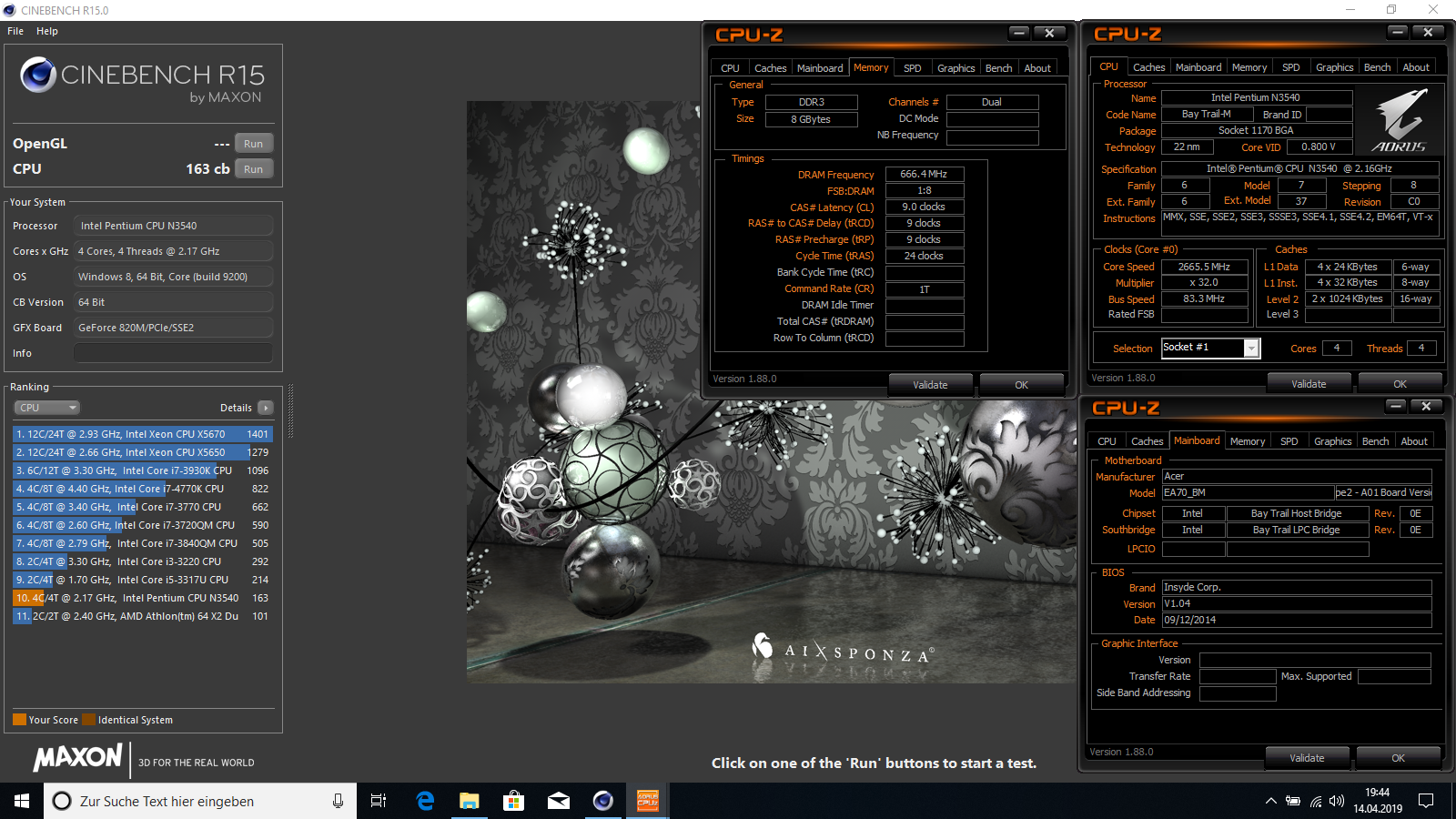
Task: Open Bench tab in CPU-Z CPU window
Action: [x=1378, y=67]
